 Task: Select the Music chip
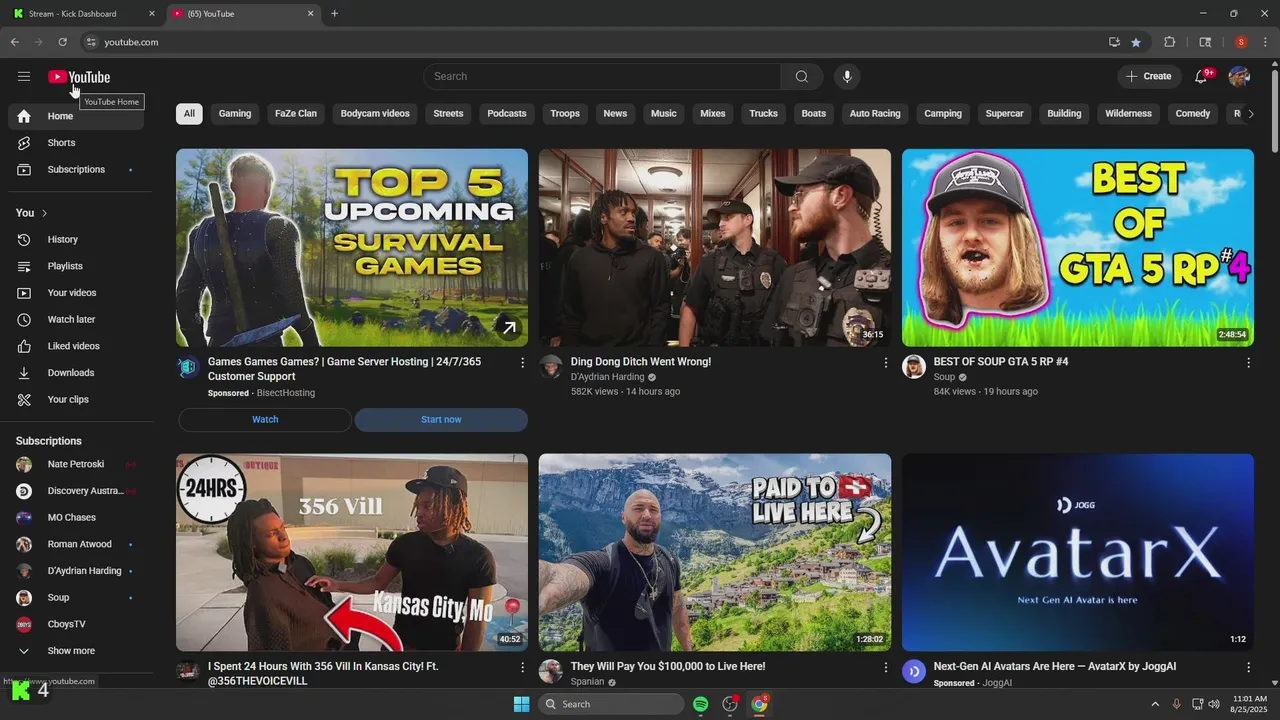pos(664,114)
